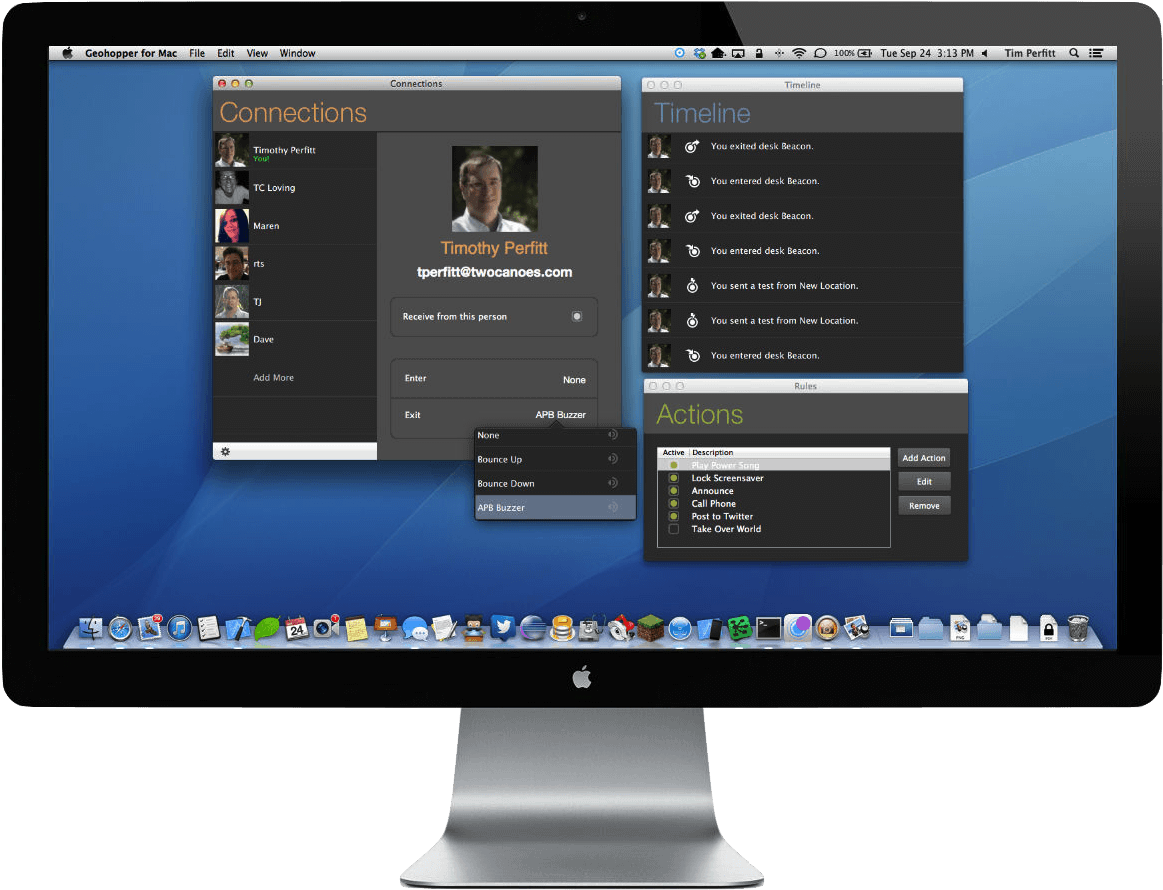
Task: Open the Window menu
Action: click(x=297, y=53)
